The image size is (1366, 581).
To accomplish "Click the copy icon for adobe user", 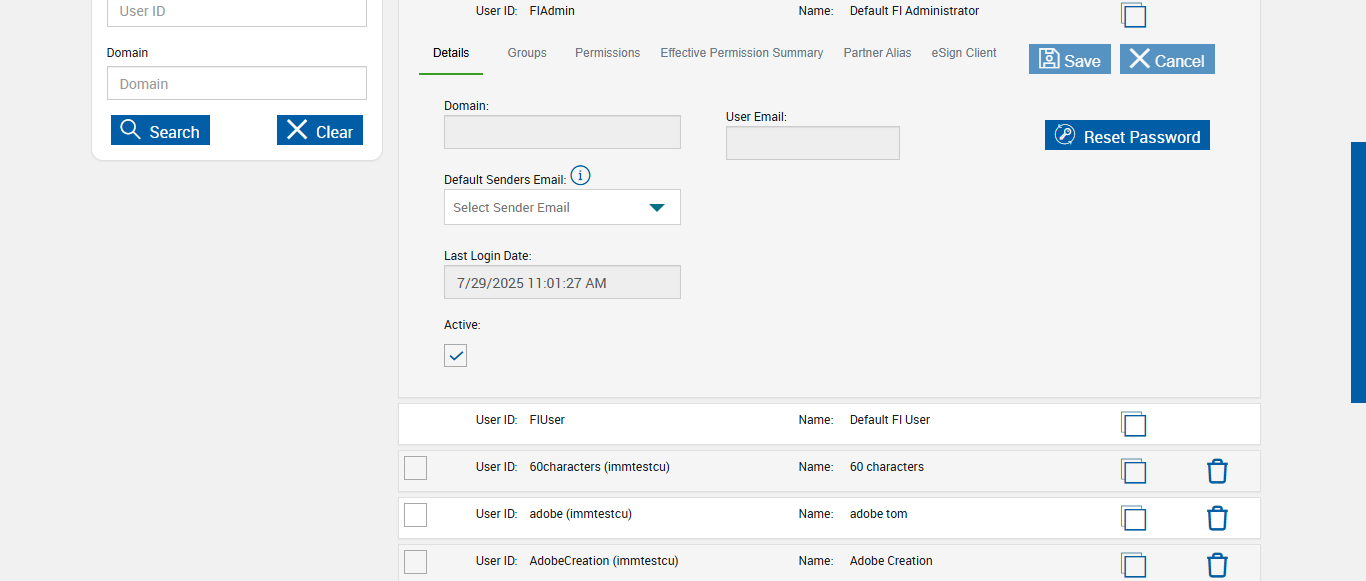I will tap(1133, 518).
